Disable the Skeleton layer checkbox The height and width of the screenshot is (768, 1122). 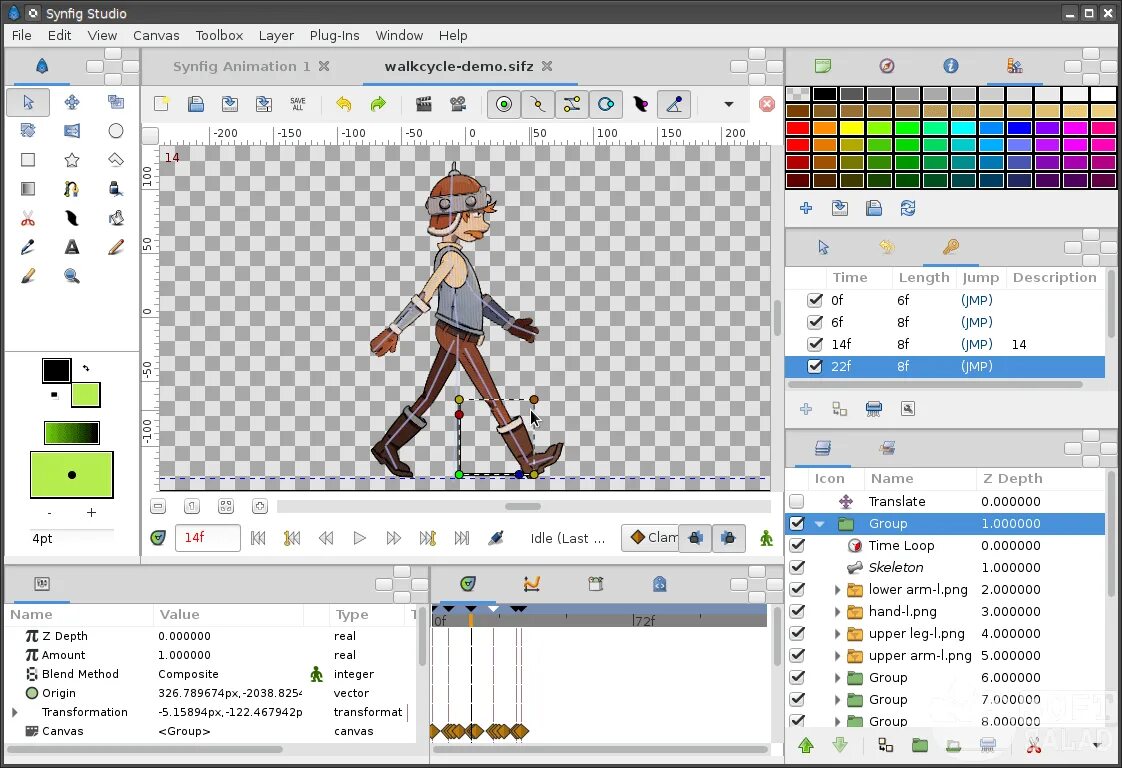point(796,568)
